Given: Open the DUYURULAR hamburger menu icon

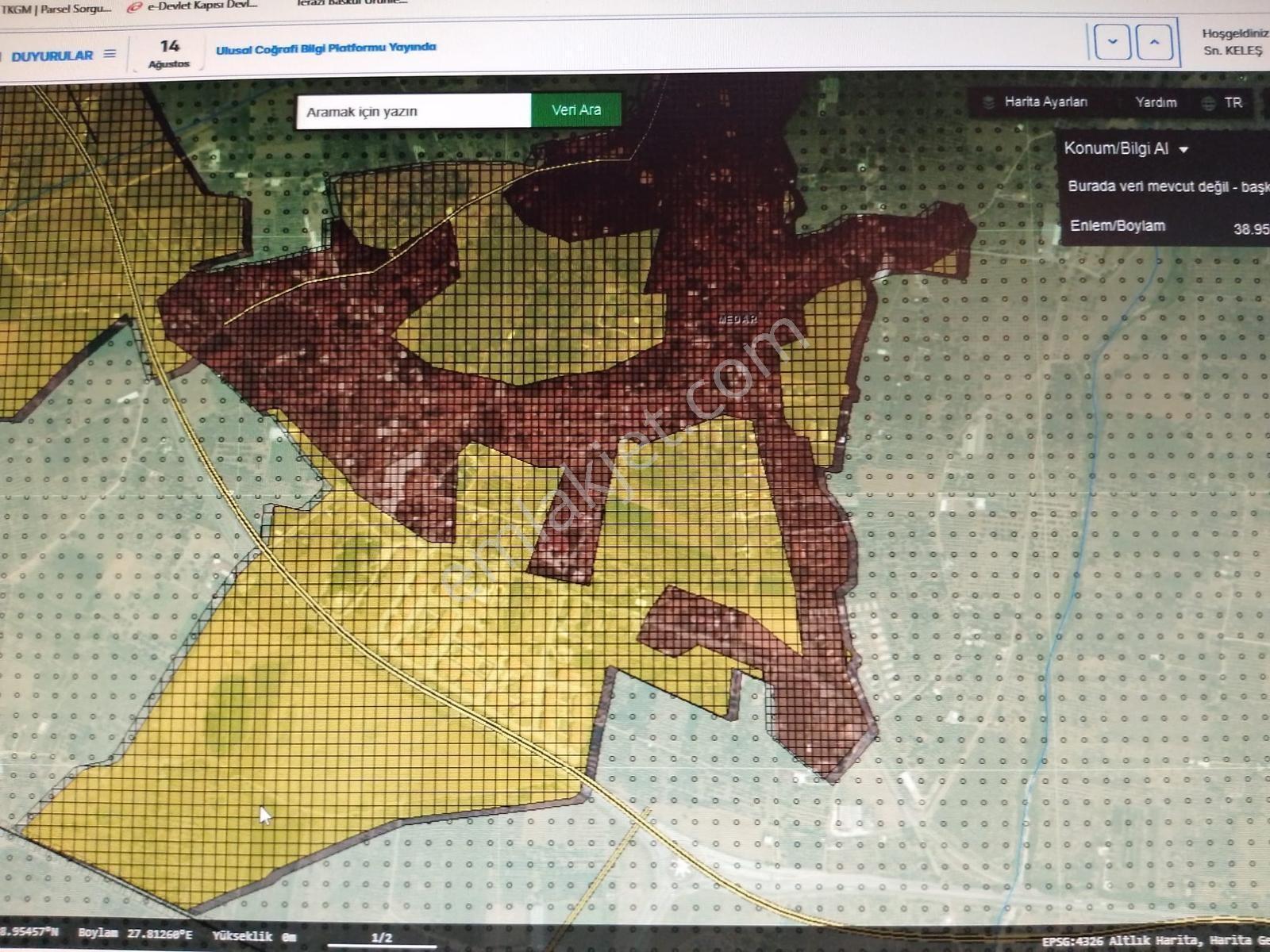Looking at the screenshot, I should 110,54.
